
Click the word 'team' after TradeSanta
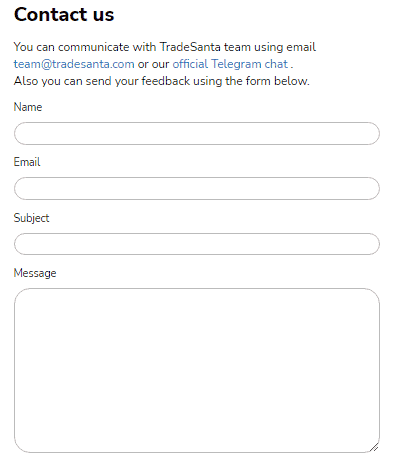(237, 47)
